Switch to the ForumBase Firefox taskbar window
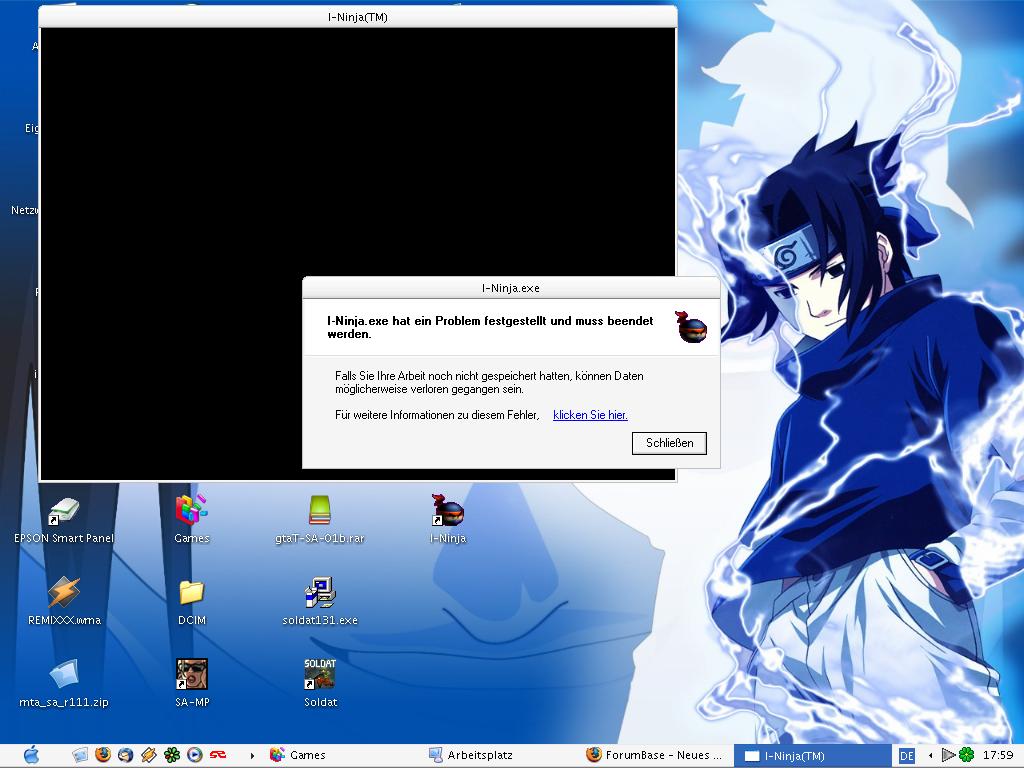 656,755
